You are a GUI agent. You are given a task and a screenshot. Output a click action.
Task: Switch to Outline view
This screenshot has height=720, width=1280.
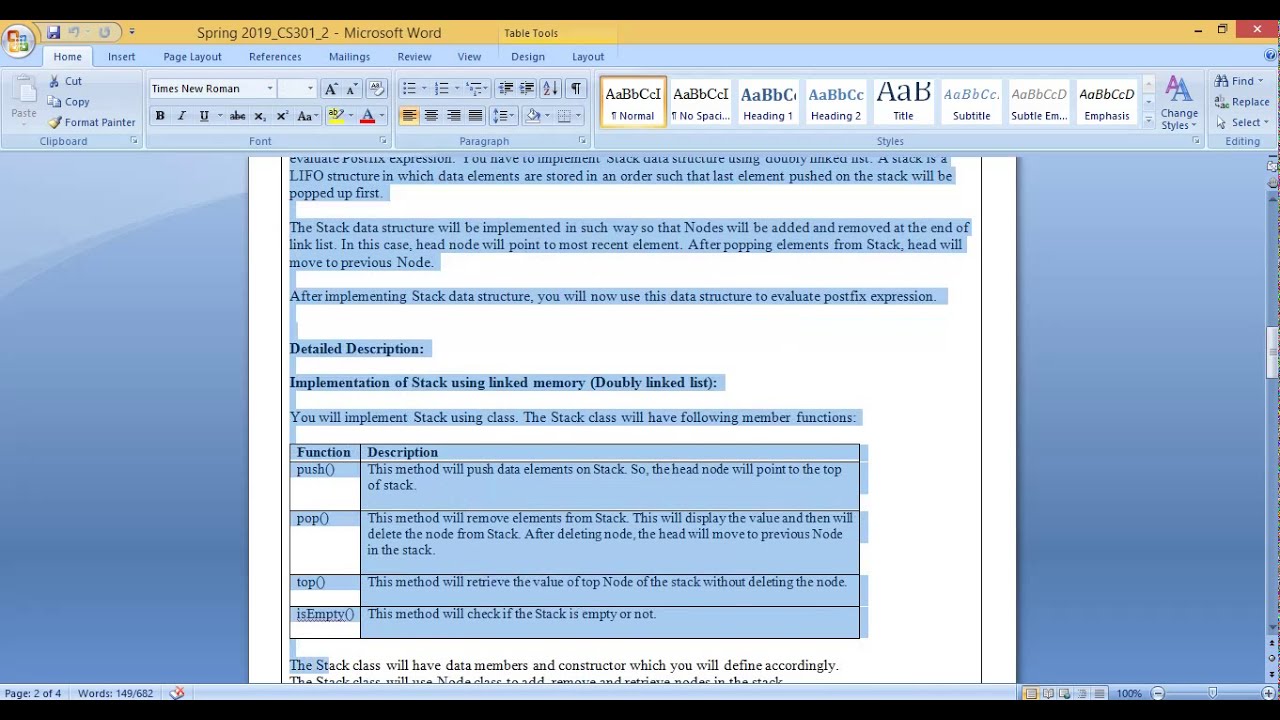[1082, 693]
